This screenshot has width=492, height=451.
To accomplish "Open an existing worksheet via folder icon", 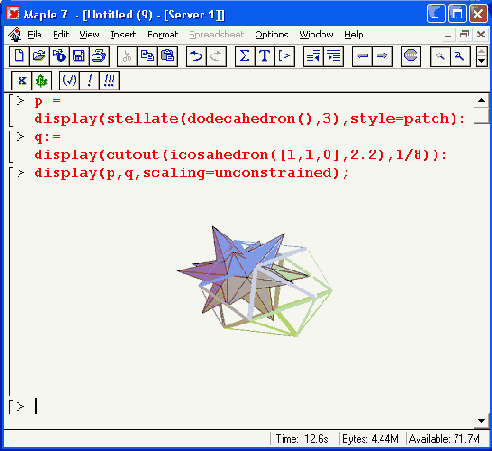I will point(39,56).
